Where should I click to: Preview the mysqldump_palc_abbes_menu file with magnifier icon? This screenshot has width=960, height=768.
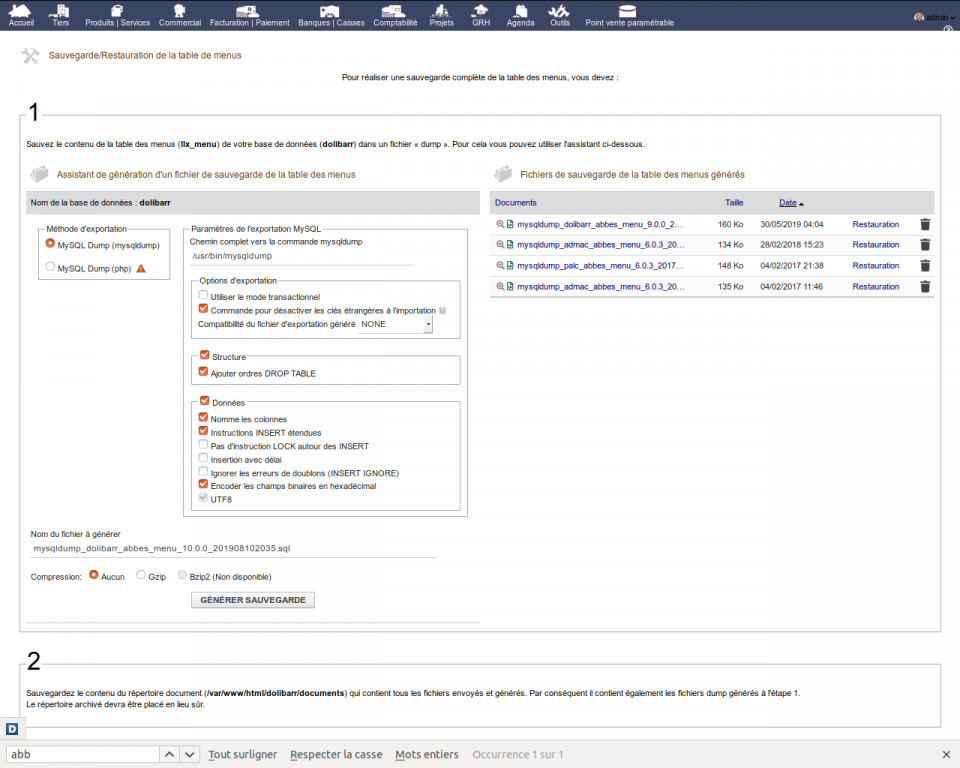(x=500, y=266)
